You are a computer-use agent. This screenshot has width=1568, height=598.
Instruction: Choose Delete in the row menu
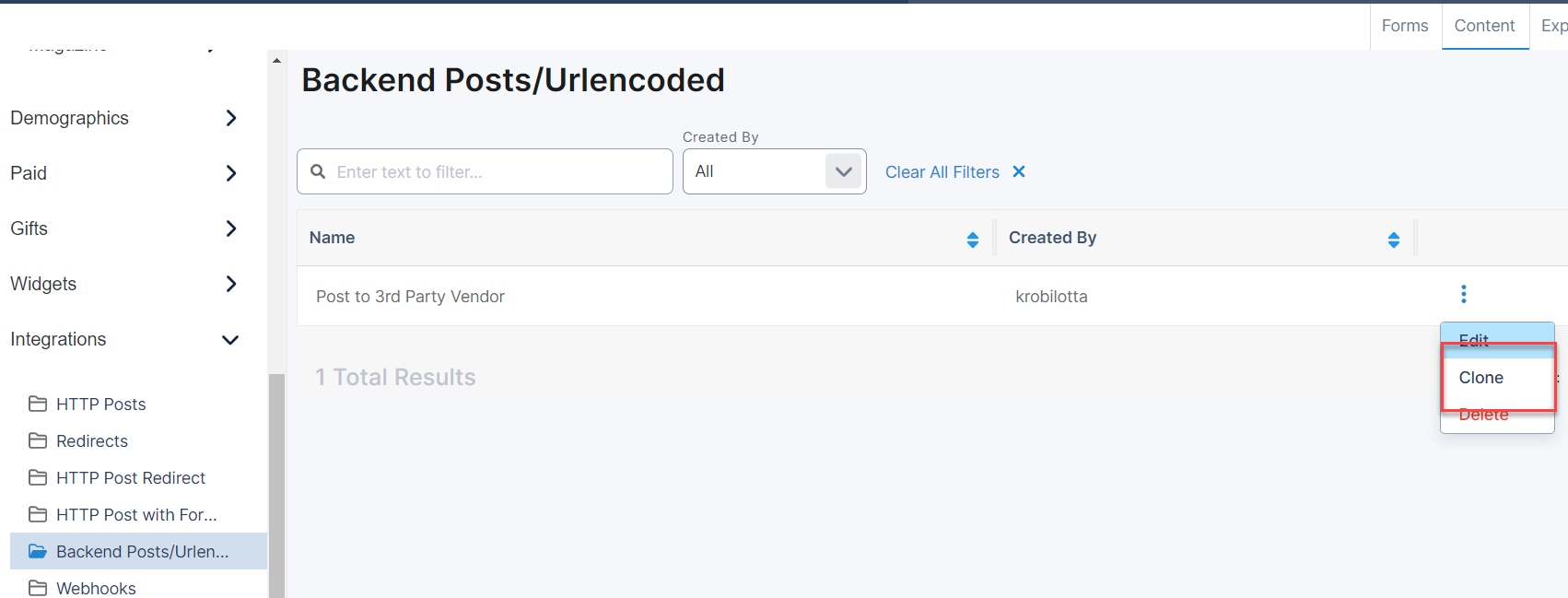click(x=1483, y=418)
